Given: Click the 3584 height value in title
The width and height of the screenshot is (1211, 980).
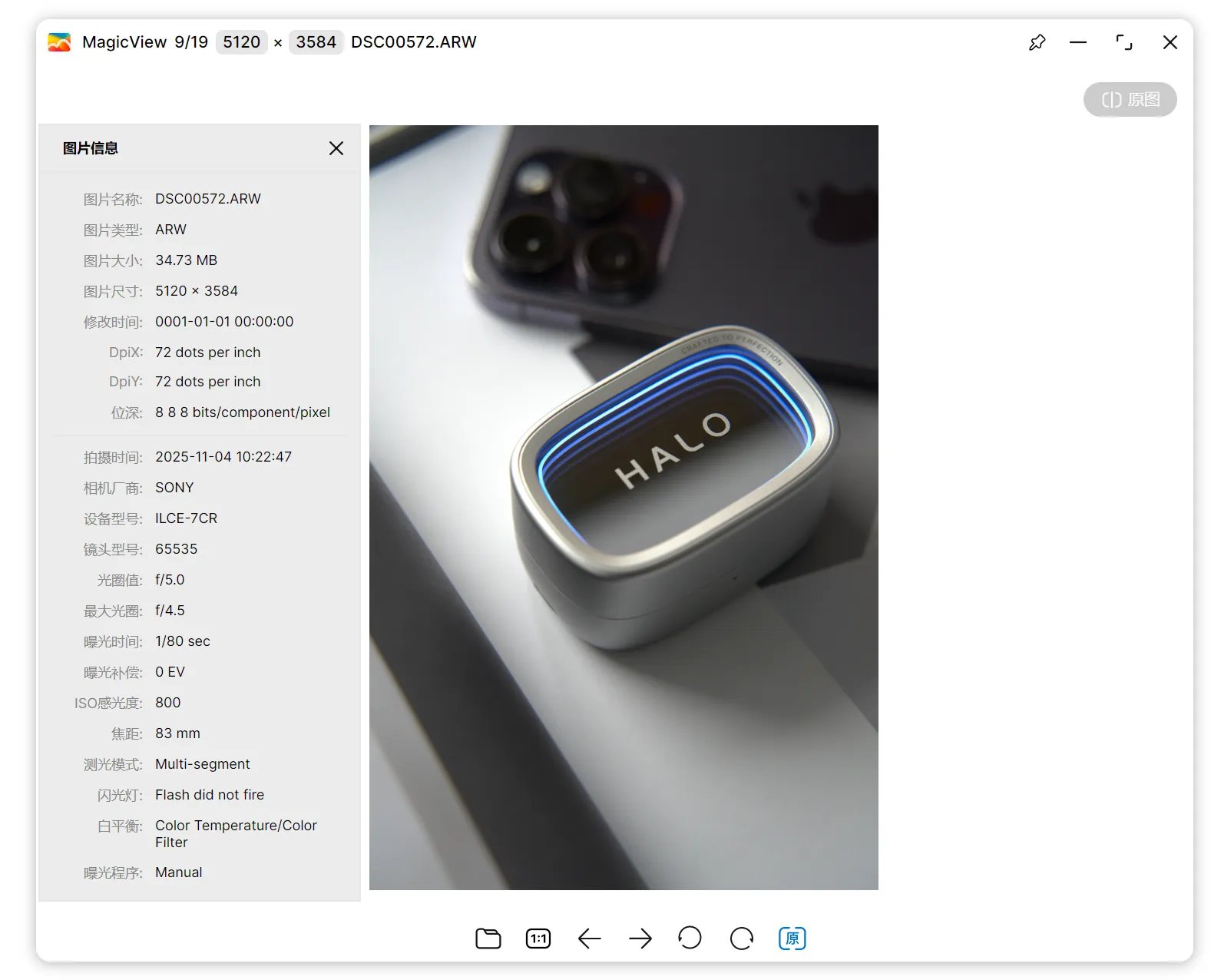Looking at the screenshot, I should click(316, 42).
